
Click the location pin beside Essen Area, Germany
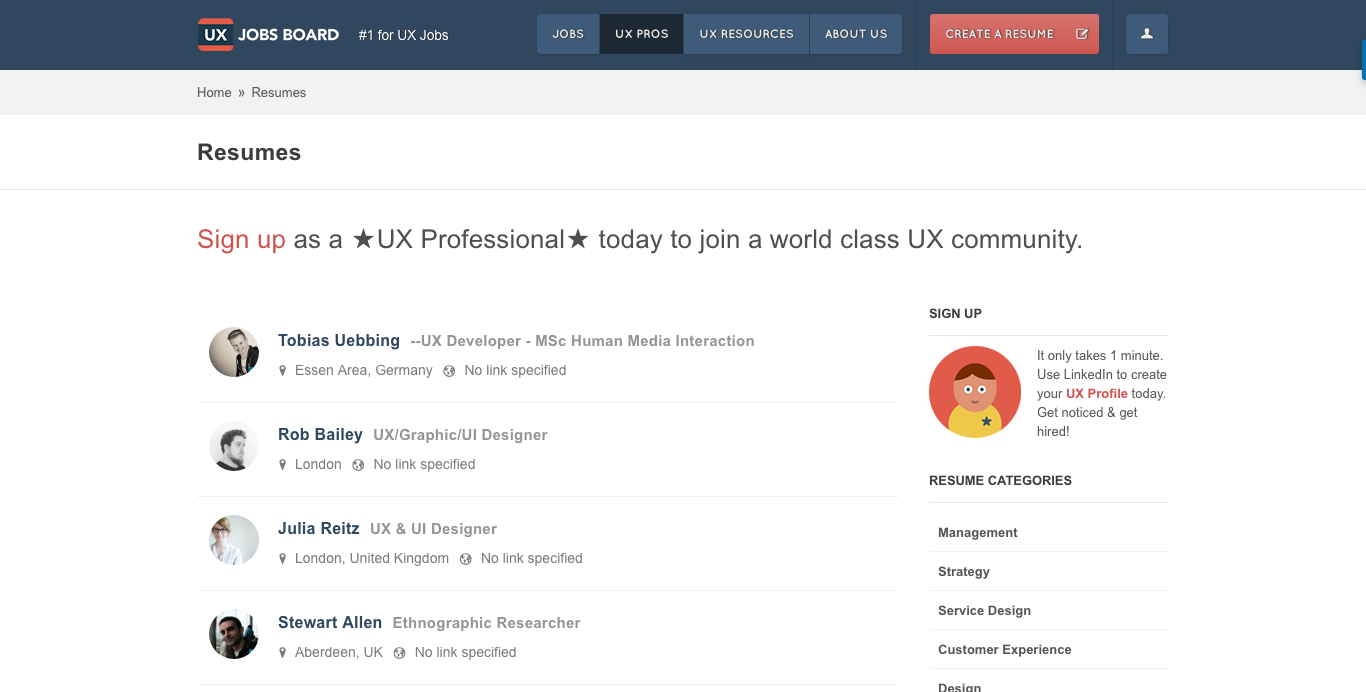click(282, 370)
